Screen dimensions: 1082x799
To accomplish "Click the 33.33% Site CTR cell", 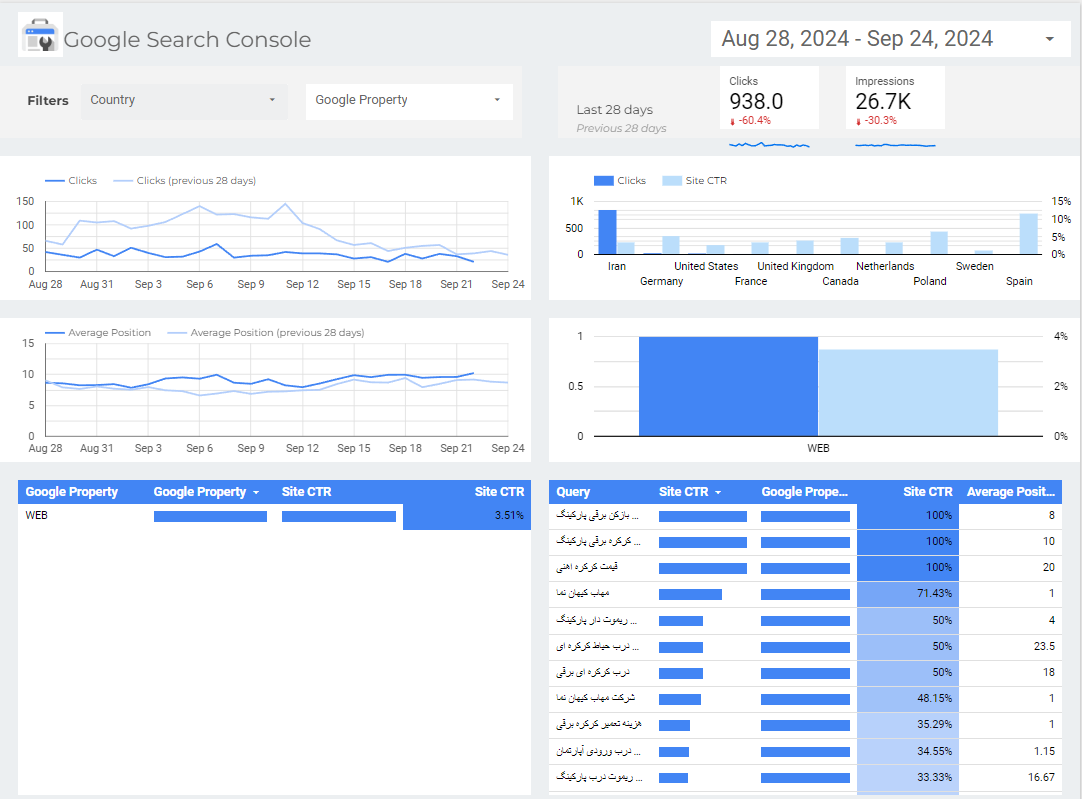I will 908,777.
